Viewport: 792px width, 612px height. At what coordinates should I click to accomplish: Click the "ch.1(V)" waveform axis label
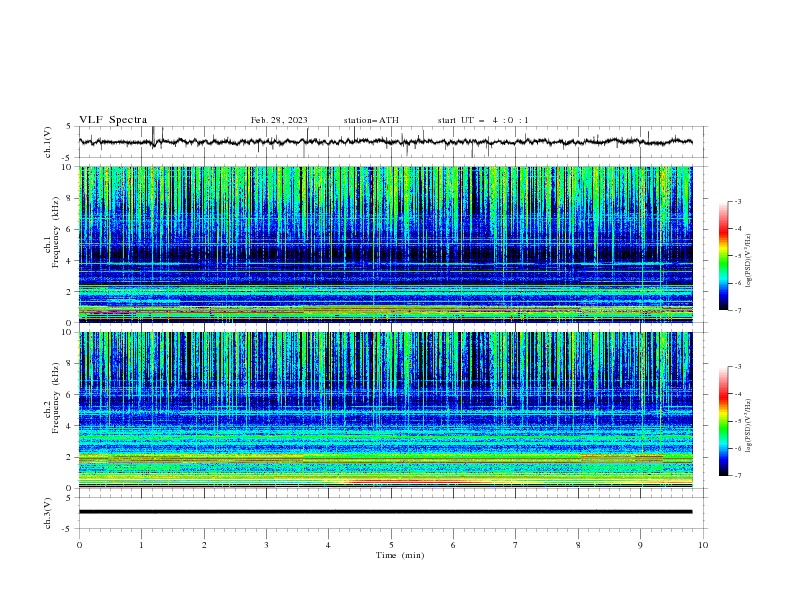(x=48, y=142)
